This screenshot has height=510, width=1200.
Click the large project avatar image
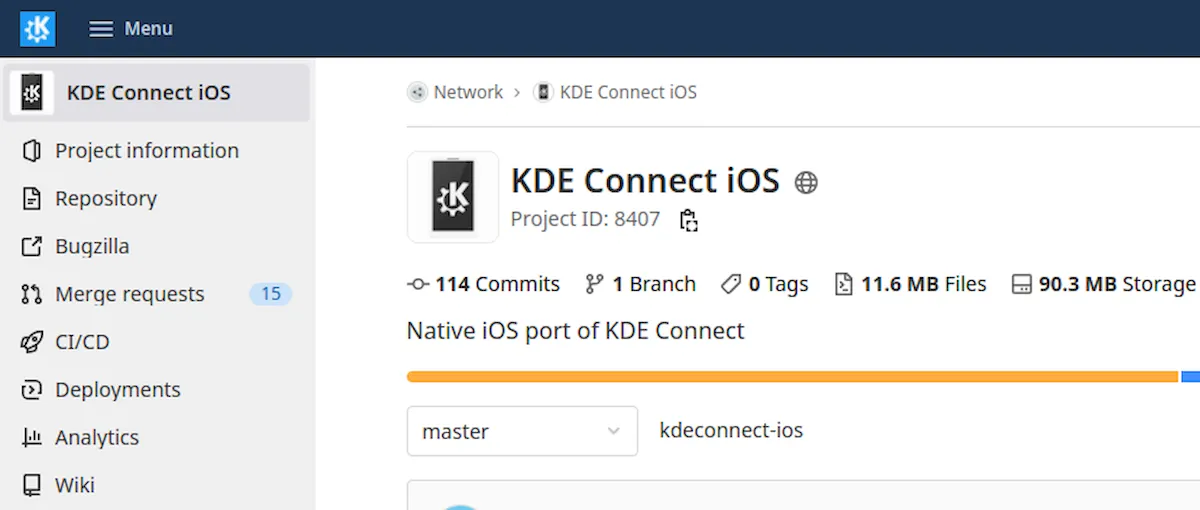pyautogui.click(x=453, y=197)
